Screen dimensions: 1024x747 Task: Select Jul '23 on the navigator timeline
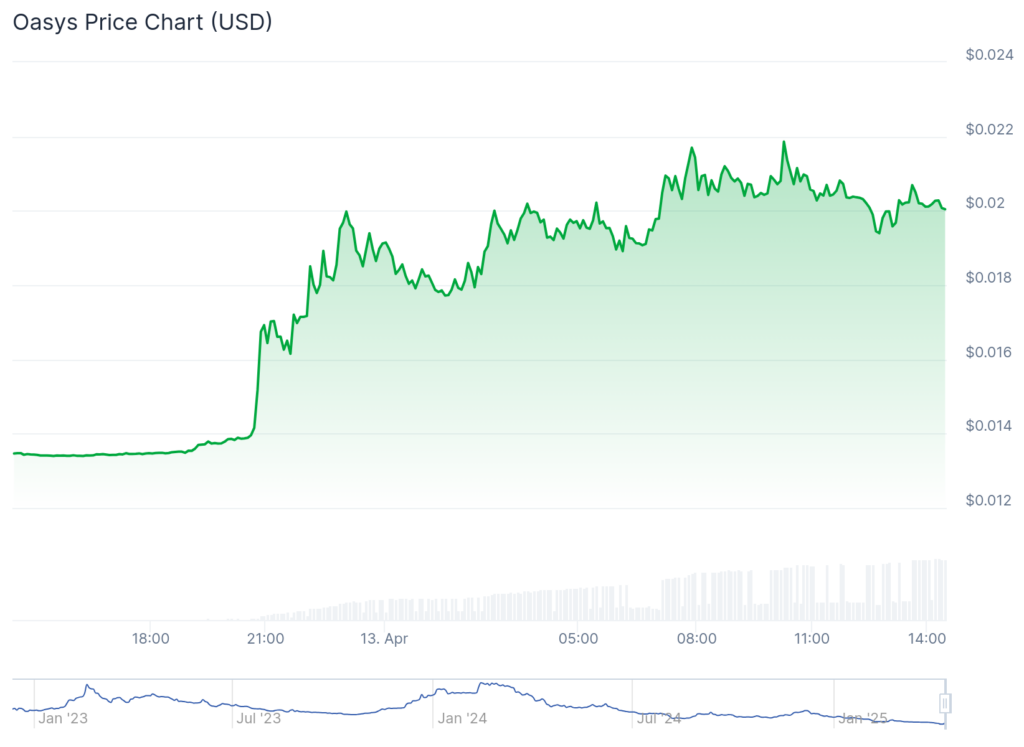[259, 718]
